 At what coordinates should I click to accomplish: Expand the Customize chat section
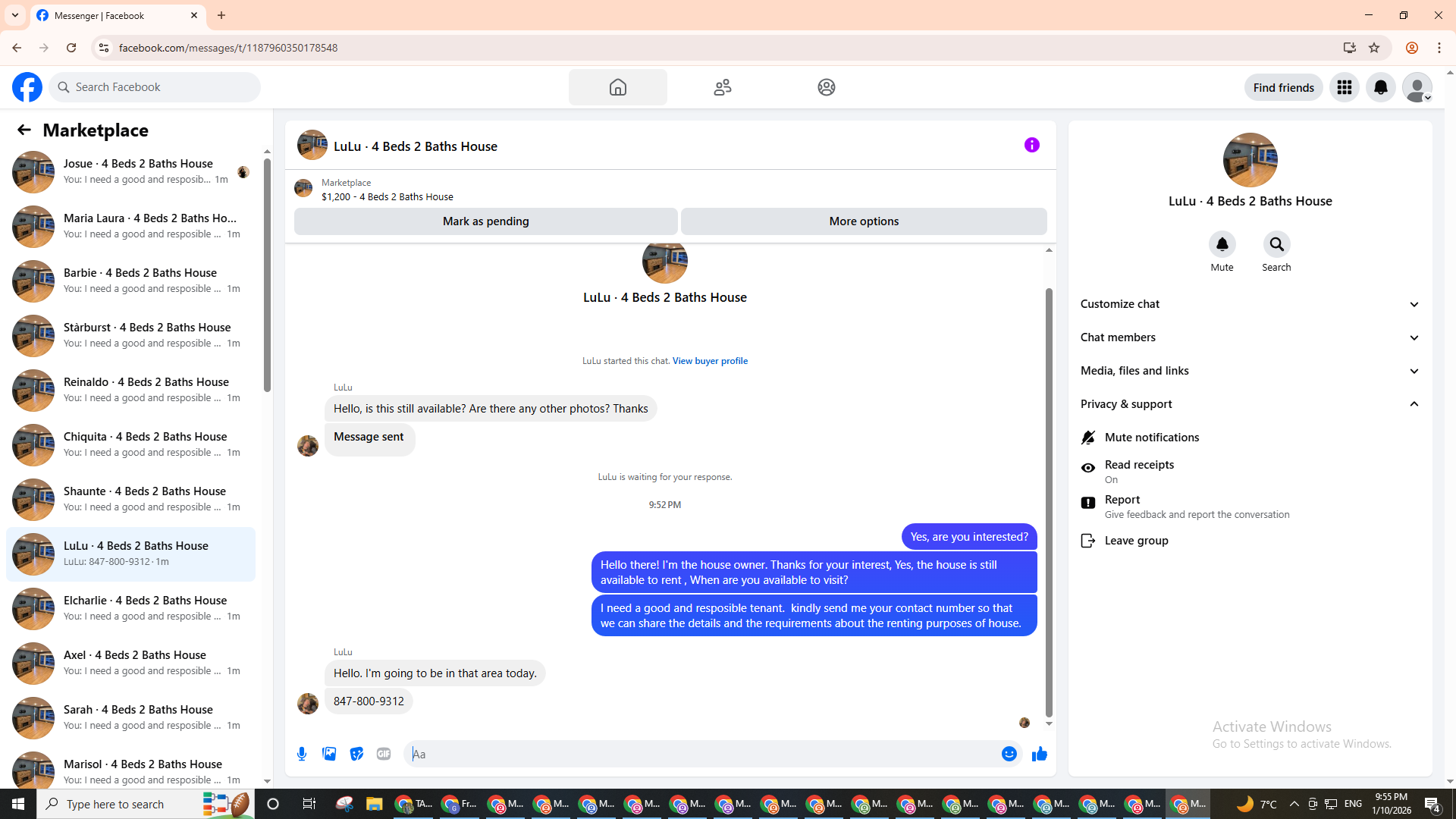pos(1250,304)
